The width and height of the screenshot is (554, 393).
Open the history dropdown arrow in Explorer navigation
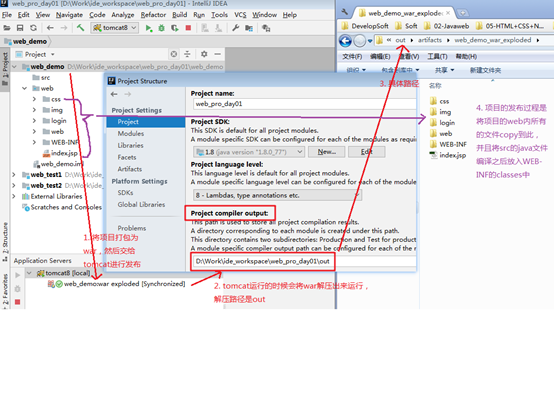tap(370, 41)
